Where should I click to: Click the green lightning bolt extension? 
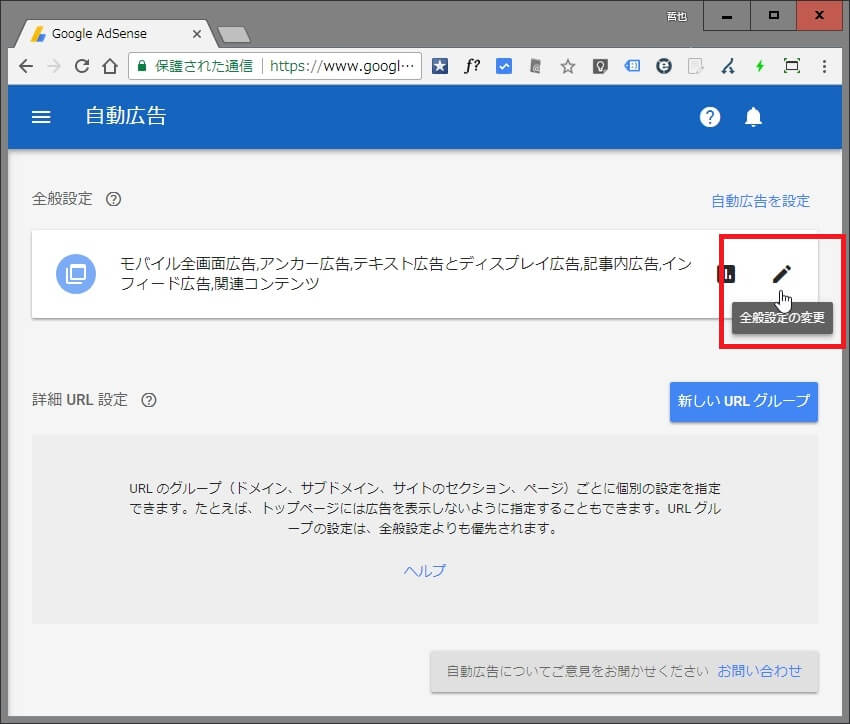tap(760, 67)
